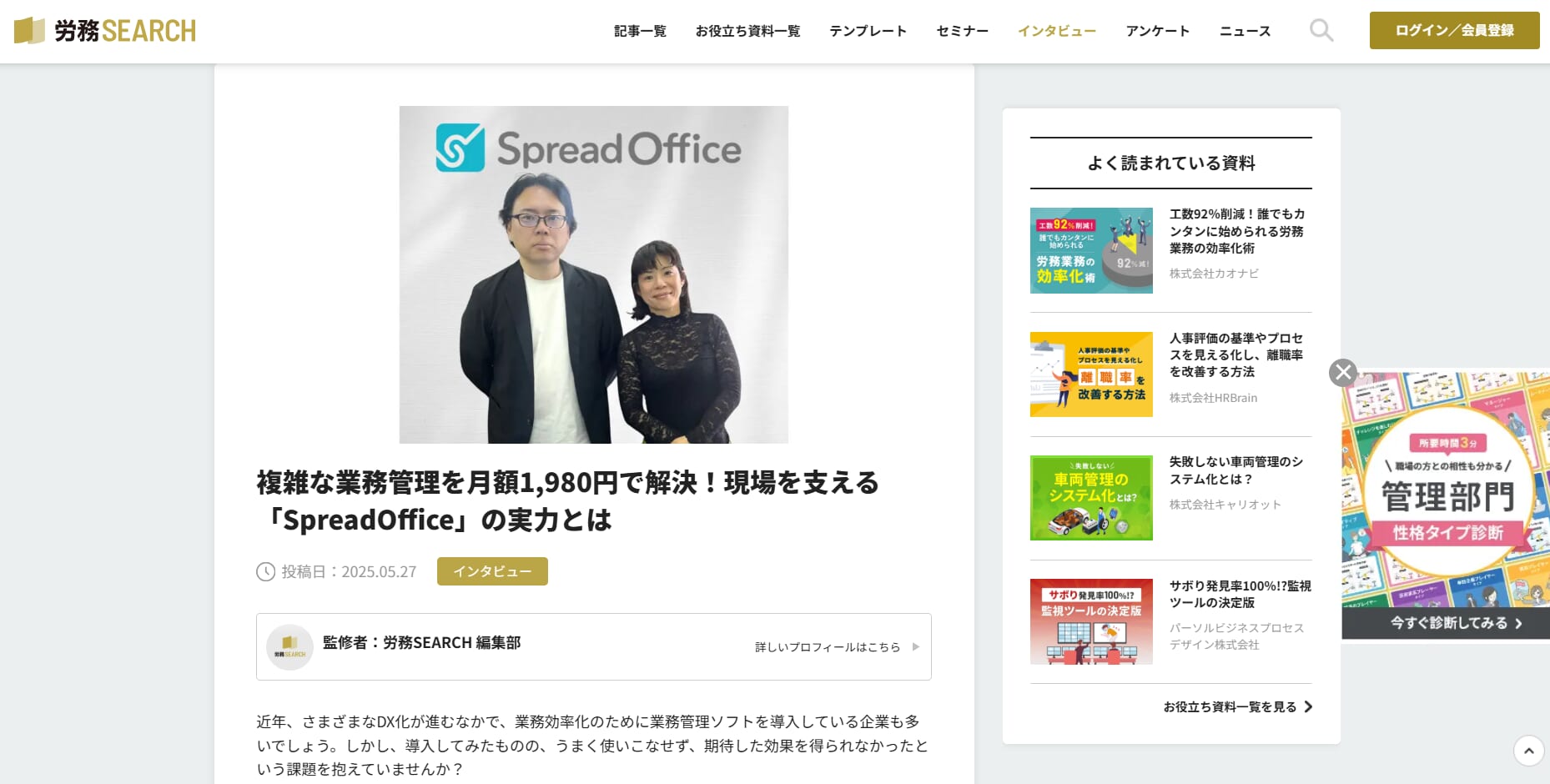The image size is (1550, 784).
Task: Select セミナー in the top navigation
Action: (x=962, y=31)
